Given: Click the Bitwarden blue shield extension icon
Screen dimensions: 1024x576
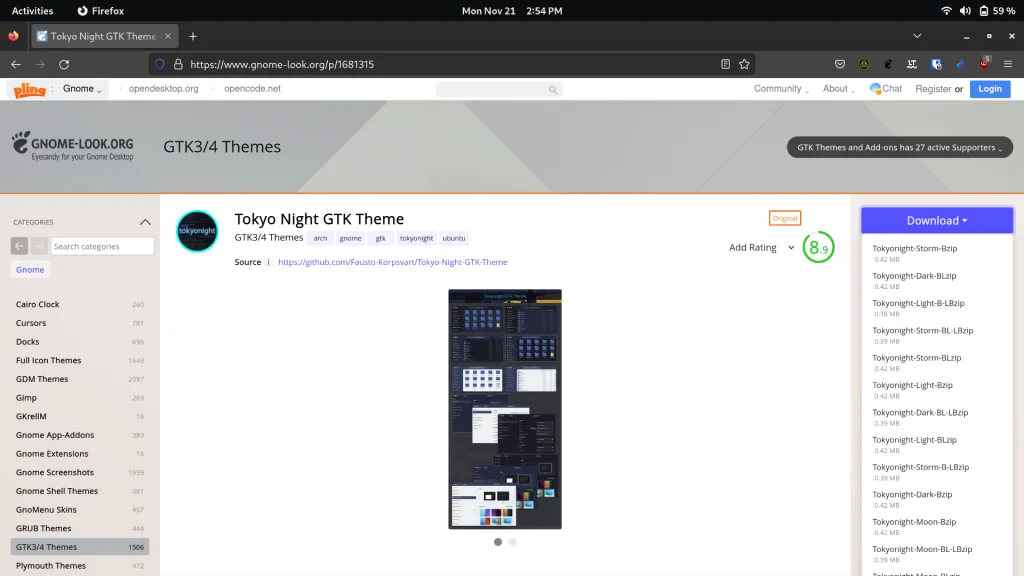Looking at the screenshot, I should coord(936,64).
